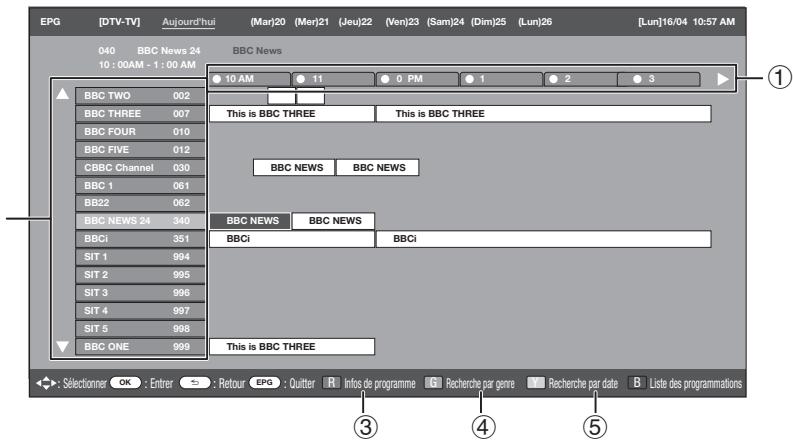Select second BBC NEWS programme on BBC NEWS 24 row
Viewport: 793px width, 440px height.
pyautogui.click(x=333, y=221)
